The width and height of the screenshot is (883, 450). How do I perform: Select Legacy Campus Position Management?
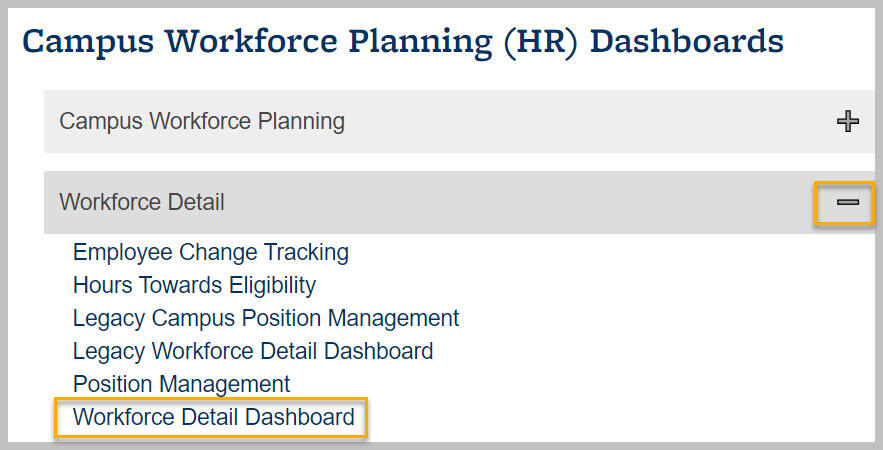pyautogui.click(x=266, y=318)
